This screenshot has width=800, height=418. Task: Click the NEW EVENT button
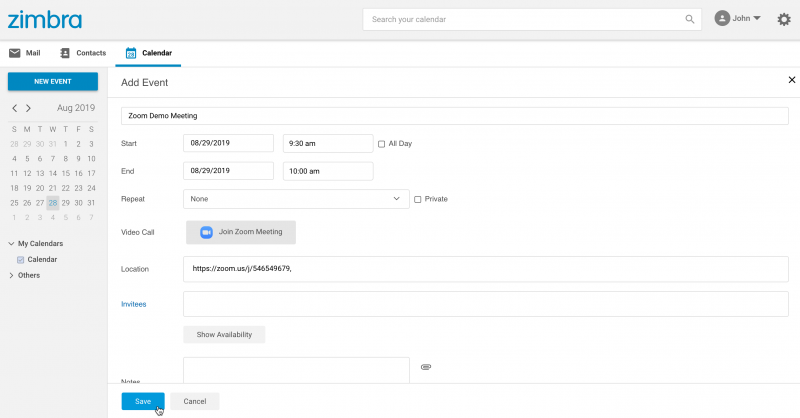tap(53, 82)
